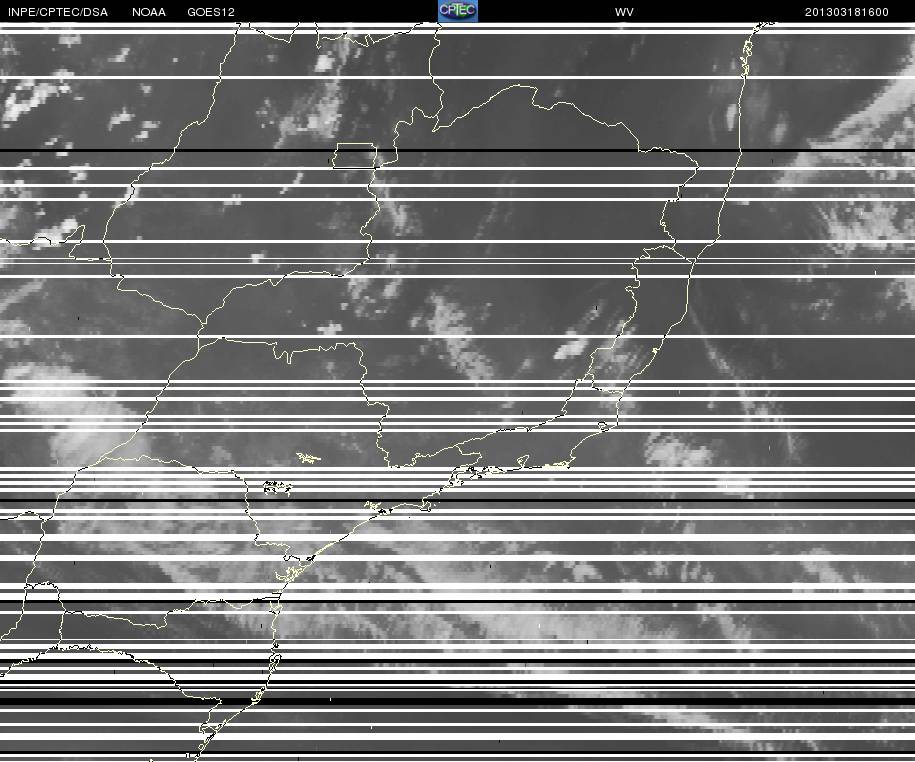Click the 201303181600 timestamp
The image size is (915, 762).
point(847,12)
